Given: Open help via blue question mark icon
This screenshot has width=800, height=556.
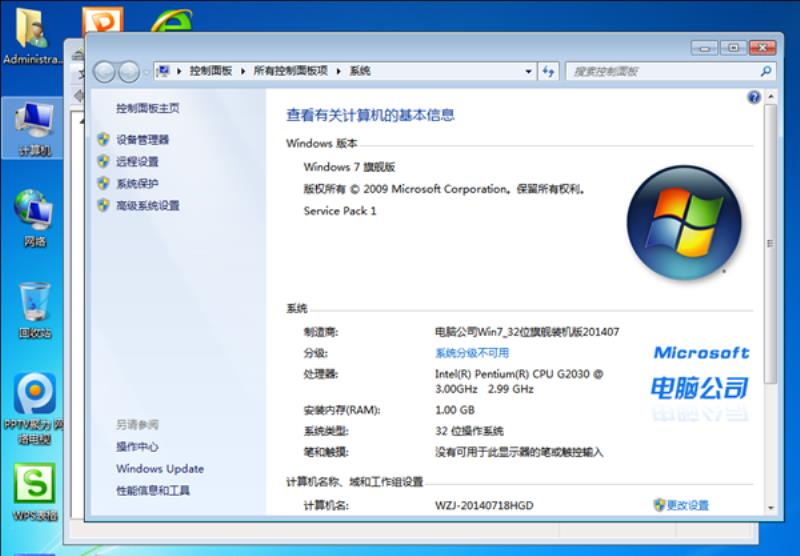Looking at the screenshot, I should pyautogui.click(x=754, y=97).
